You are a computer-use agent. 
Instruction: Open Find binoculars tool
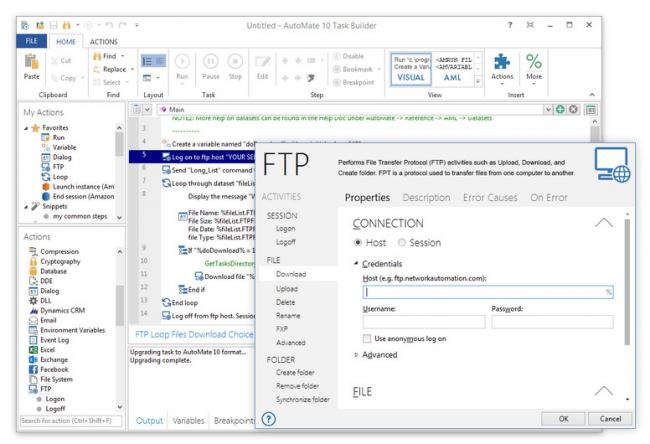[x=104, y=56]
